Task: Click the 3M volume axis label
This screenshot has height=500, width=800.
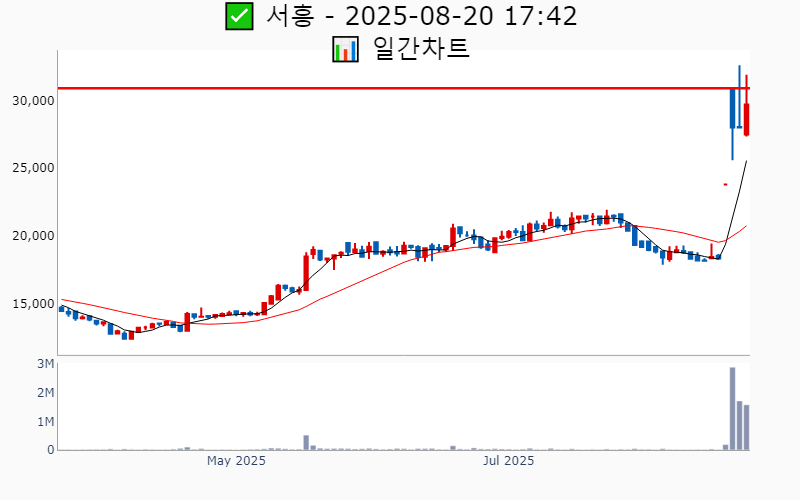Action: pos(45,364)
